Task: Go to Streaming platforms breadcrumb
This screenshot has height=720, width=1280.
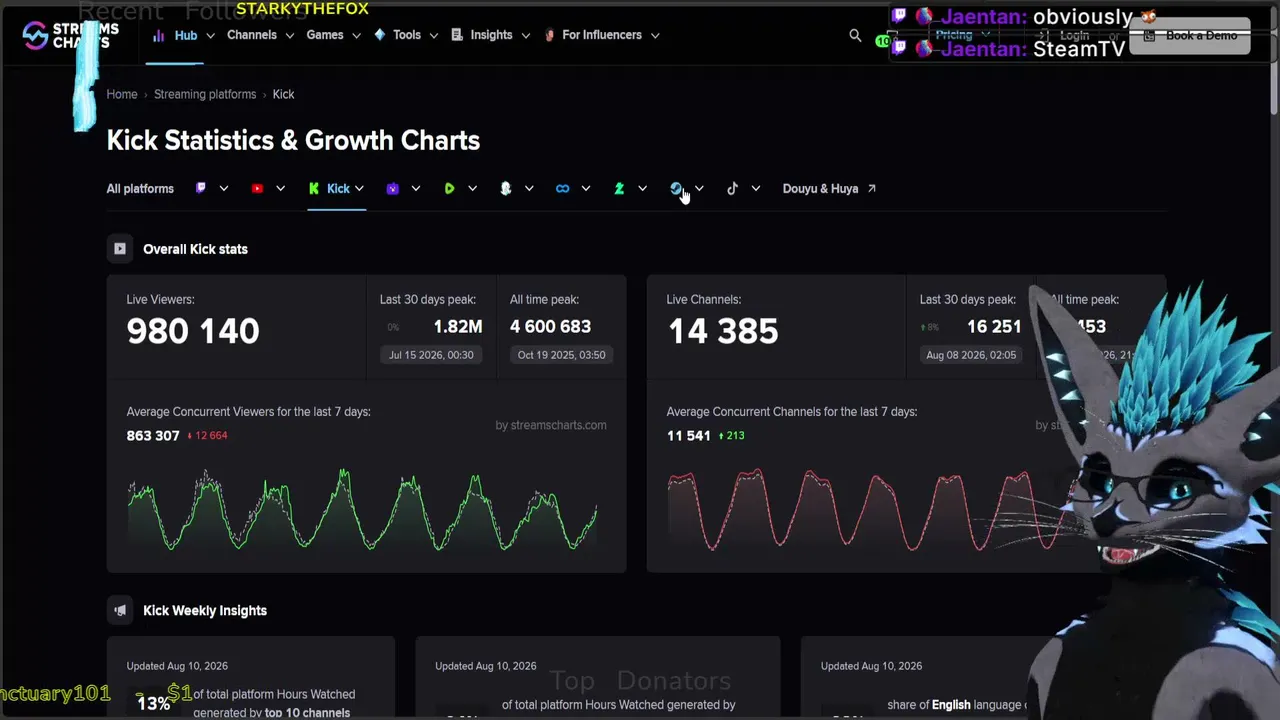Action: [x=205, y=94]
